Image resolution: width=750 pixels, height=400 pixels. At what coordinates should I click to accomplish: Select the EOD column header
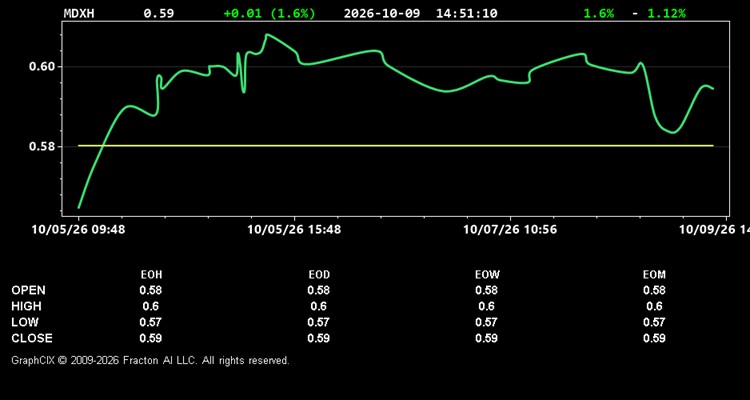(x=319, y=275)
